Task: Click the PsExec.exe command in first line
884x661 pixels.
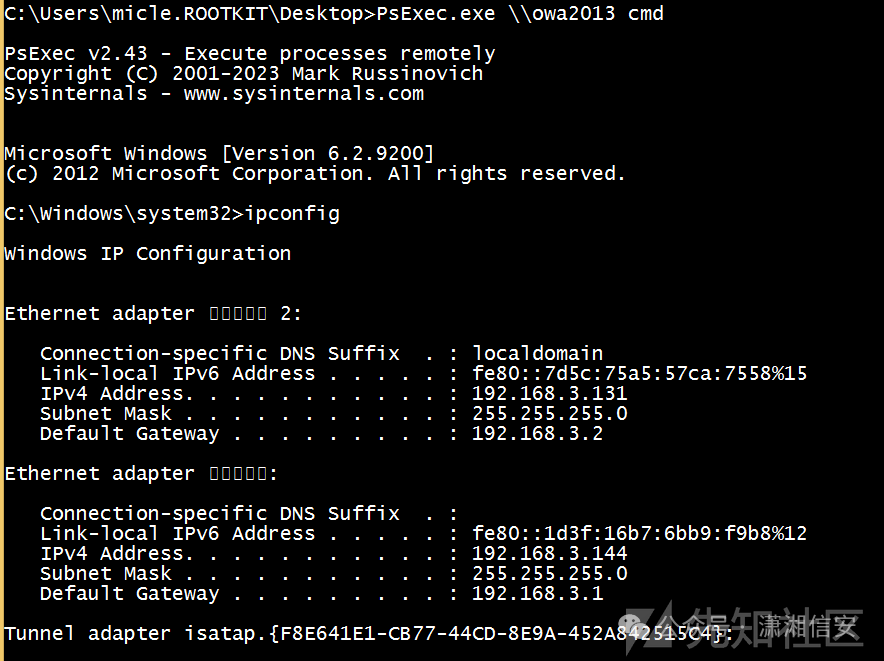Action: [x=432, y=14]
